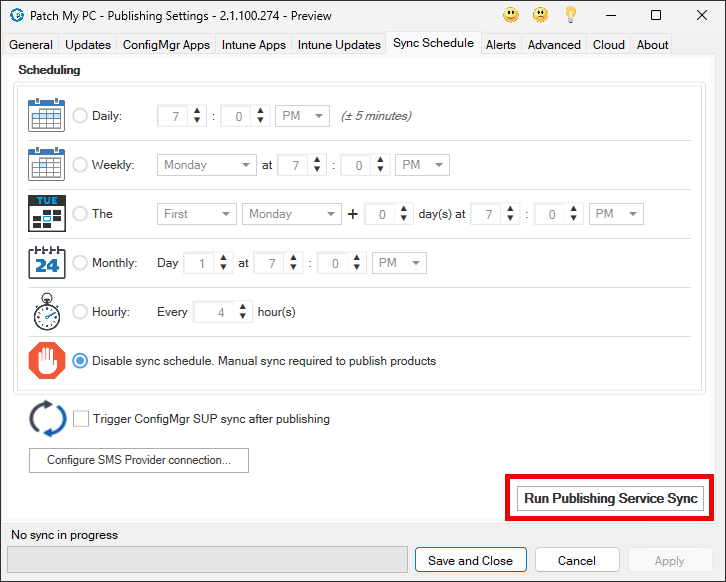Image resolution: width=726 pixels, height=582 pixels.
Task: Click the TUE calendar icon
Action: 47,213
